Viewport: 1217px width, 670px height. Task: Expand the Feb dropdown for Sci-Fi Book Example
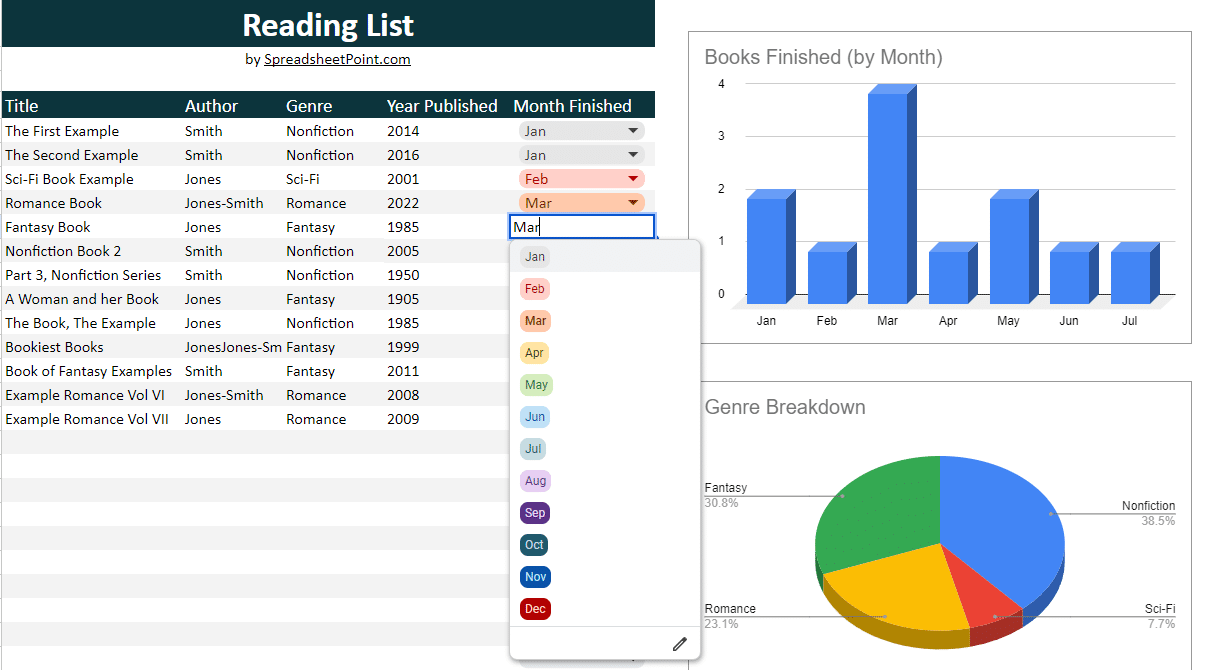pos(634,178)
